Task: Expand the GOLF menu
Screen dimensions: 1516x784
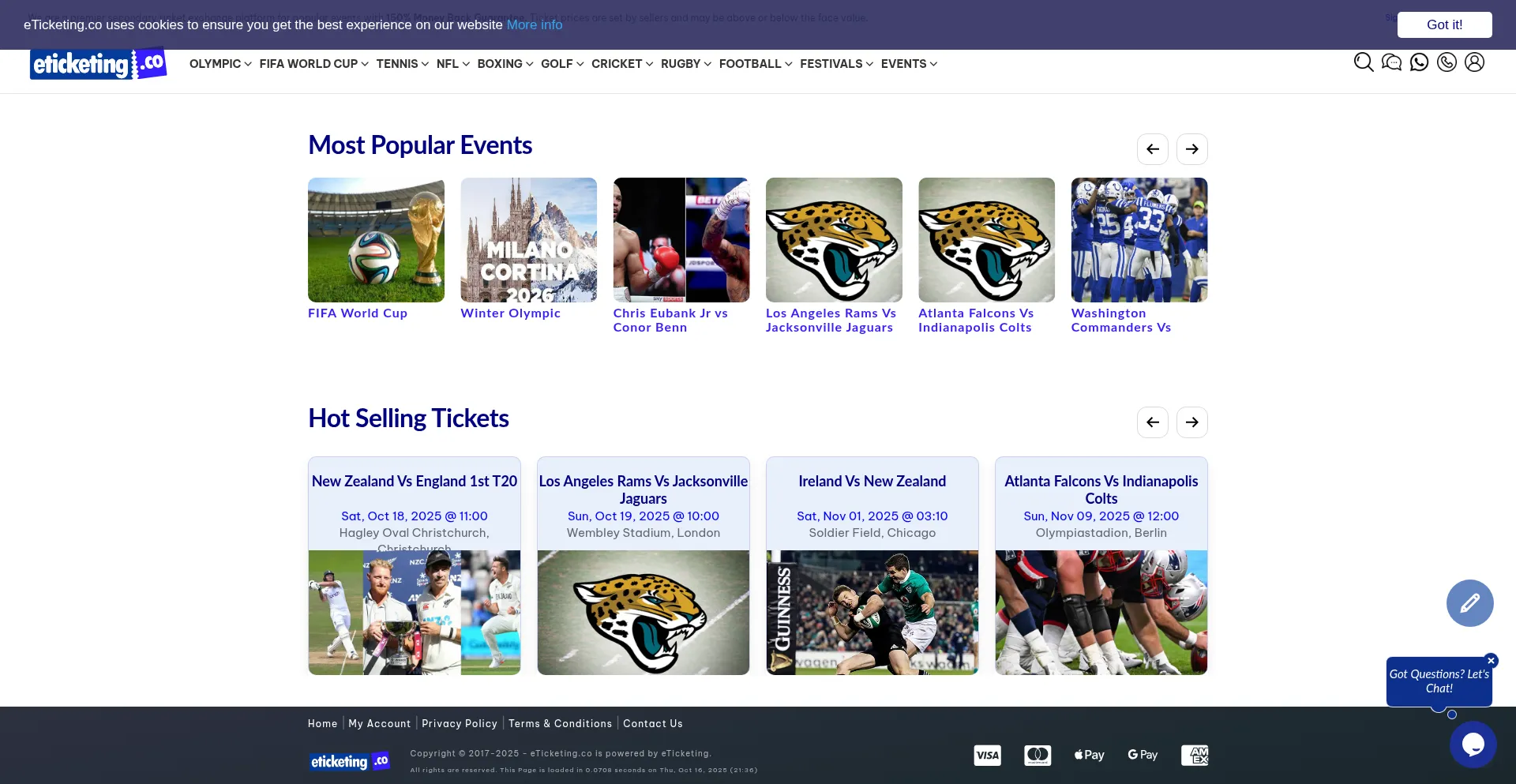Action: tap(562, 64)
